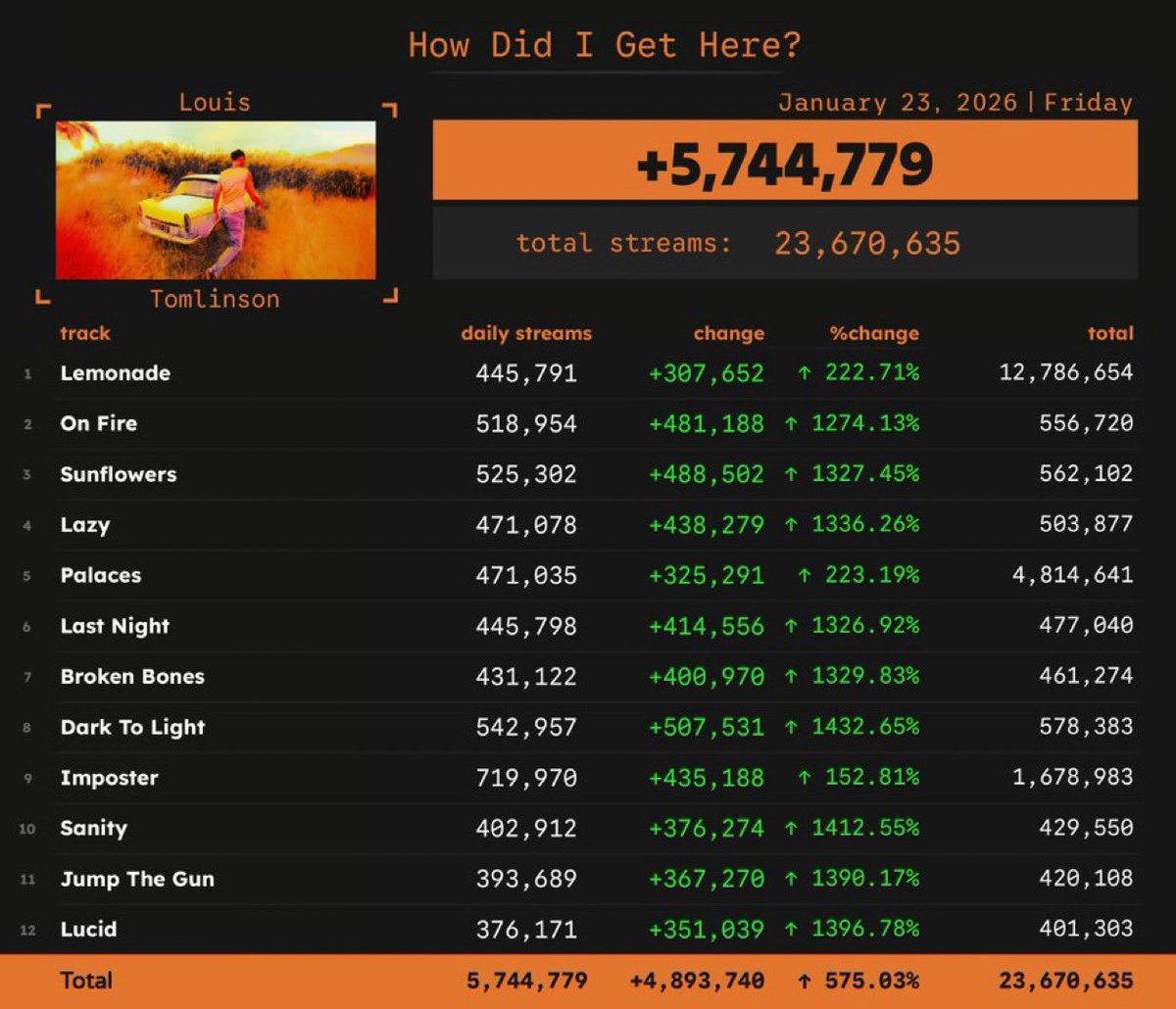
Task: Click the 'Tomlinson' artist name text
Action: point(215,299)
